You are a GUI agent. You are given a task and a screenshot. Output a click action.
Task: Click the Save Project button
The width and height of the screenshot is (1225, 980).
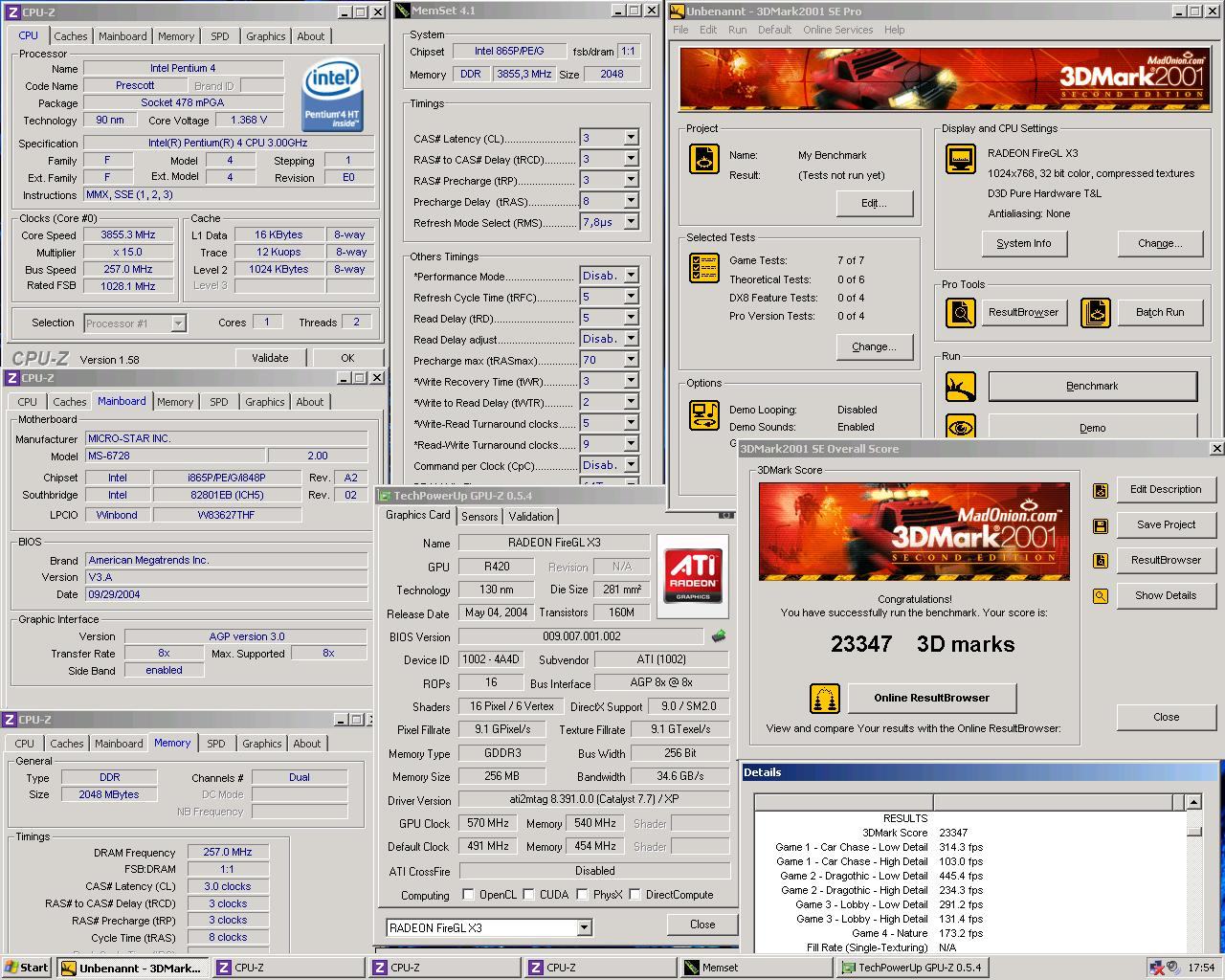pyautogui.click(x=1166, y=524)
